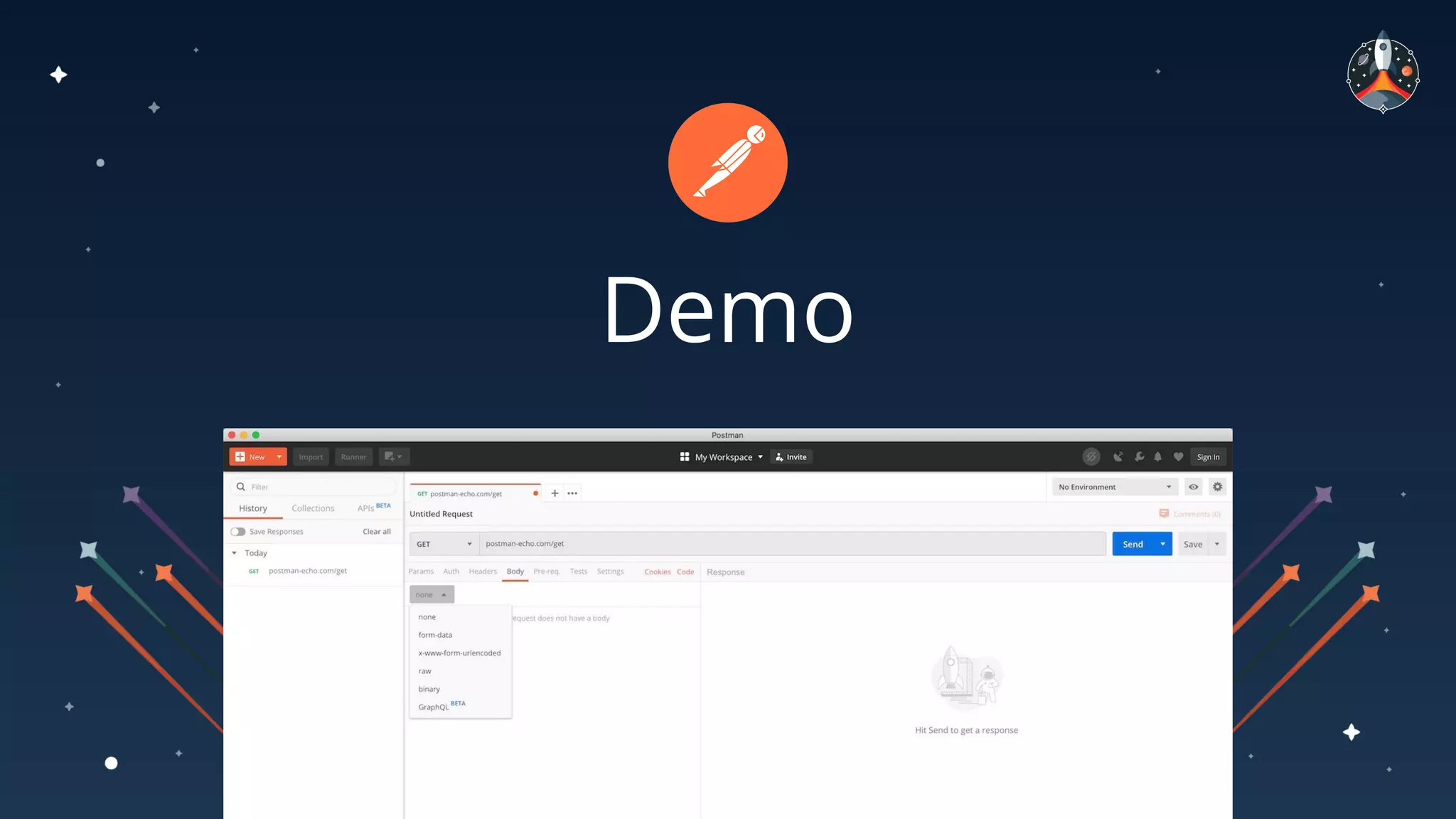Click the new window icon beside Runner
Screen dimensions: 1456x819
click(x=394, y=457)
